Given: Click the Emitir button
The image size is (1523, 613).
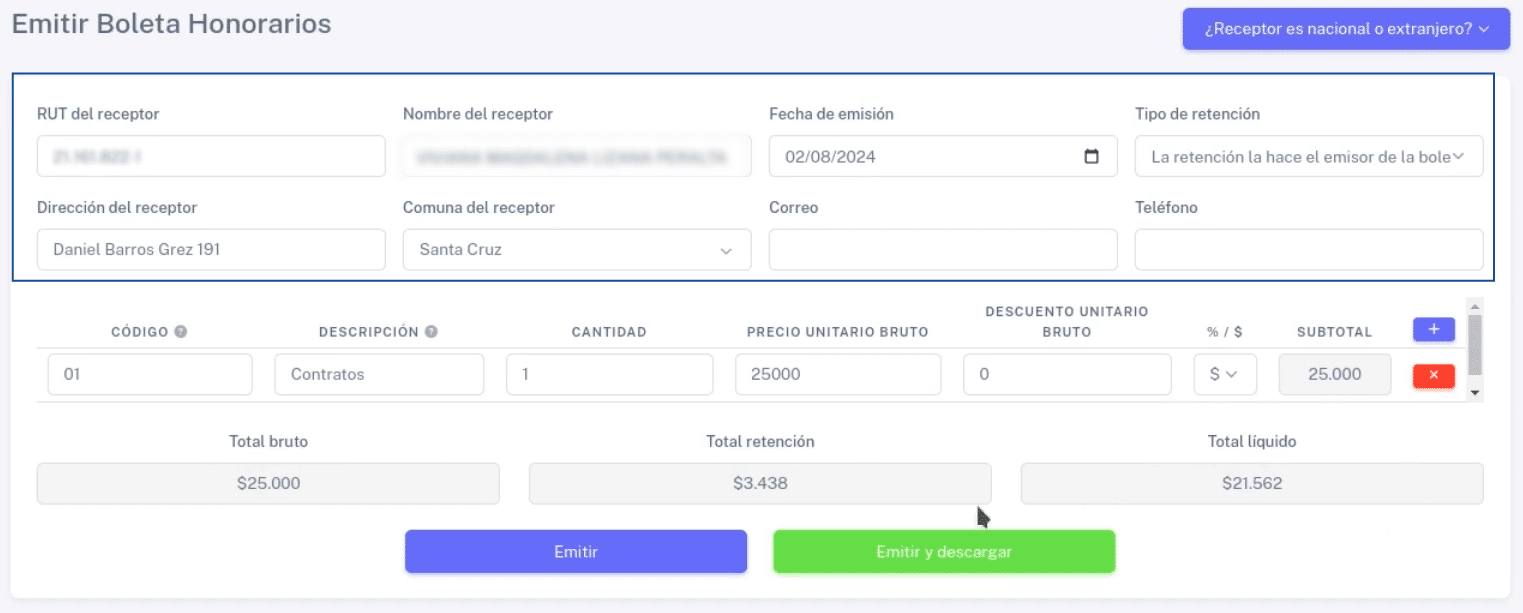Looking at the screenshot, I should tap(576, 552).
